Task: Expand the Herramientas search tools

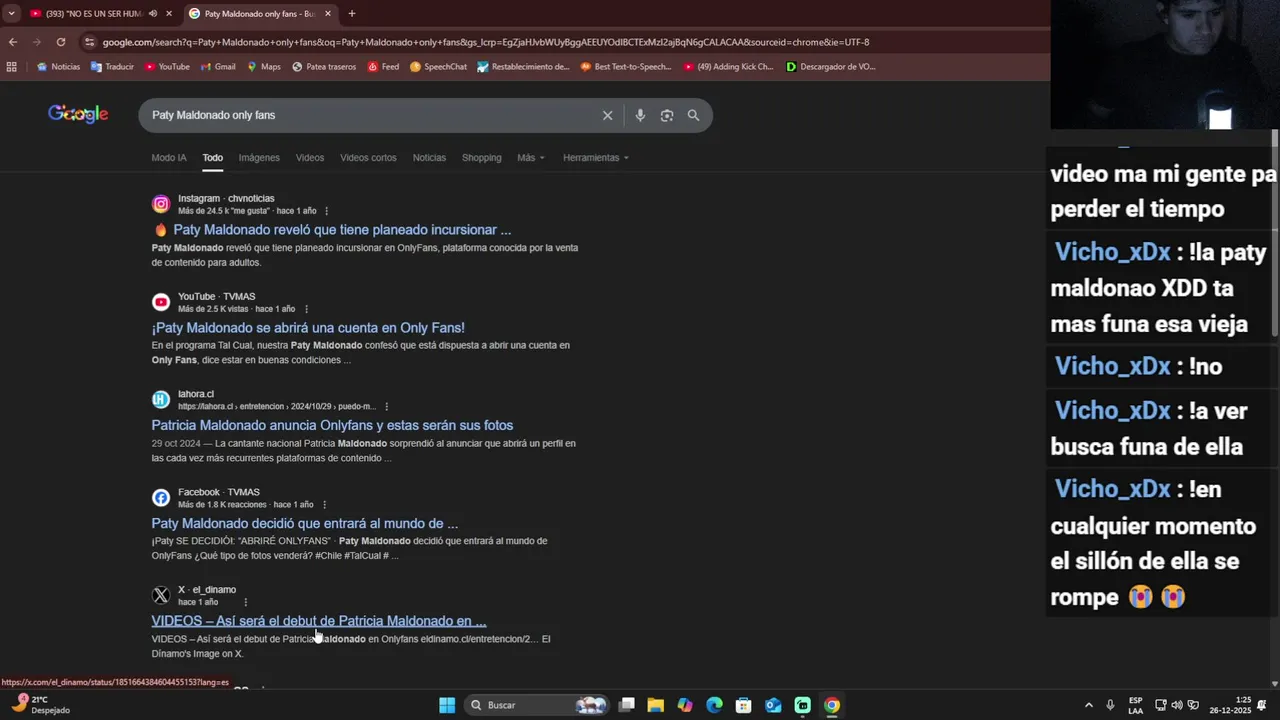Action: click(x=596, y=158)
